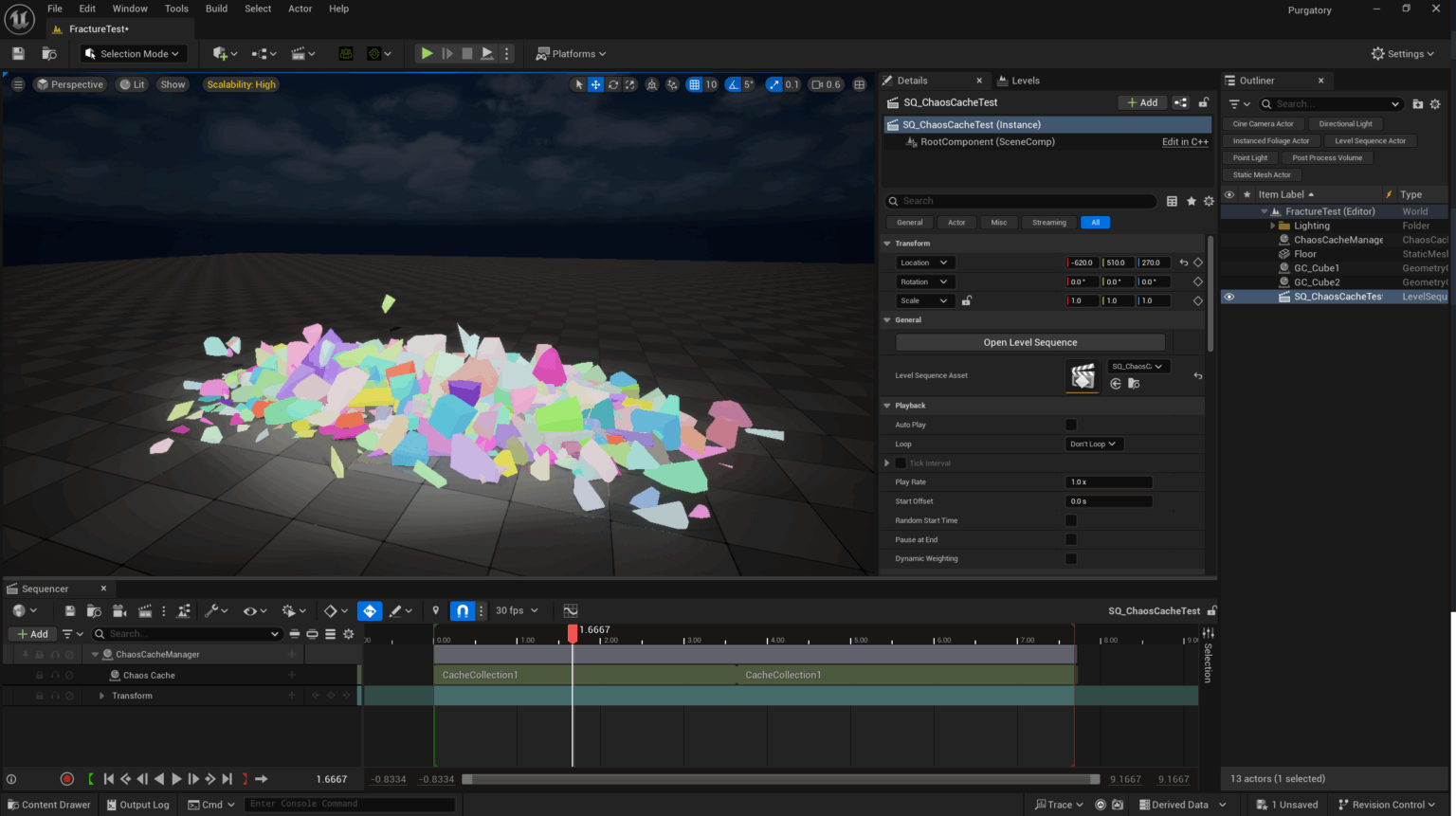Switch to the Levels tab
The height and width of the screenshot is (816, 1456).
pyautogui.click(x=1025, y=80)
